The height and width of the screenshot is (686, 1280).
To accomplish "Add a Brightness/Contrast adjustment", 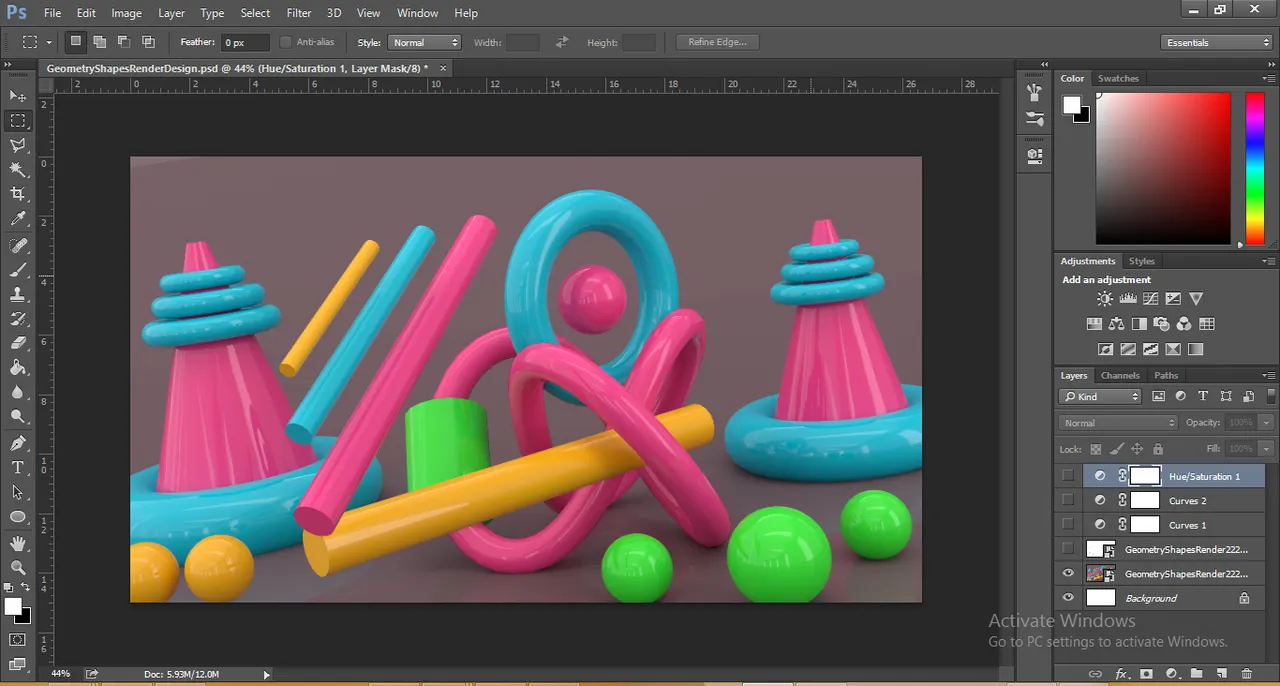I will click(x=1105, y=298).
